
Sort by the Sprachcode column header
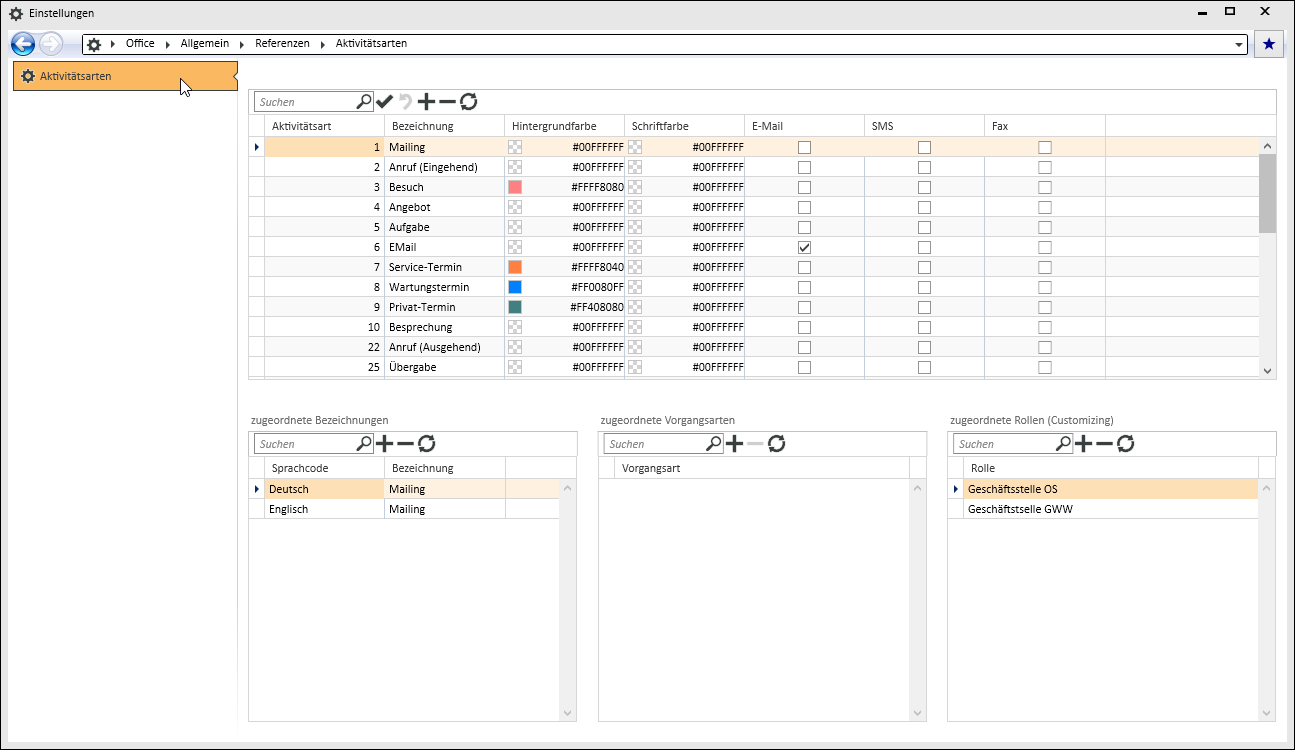[x=324, y=468]
